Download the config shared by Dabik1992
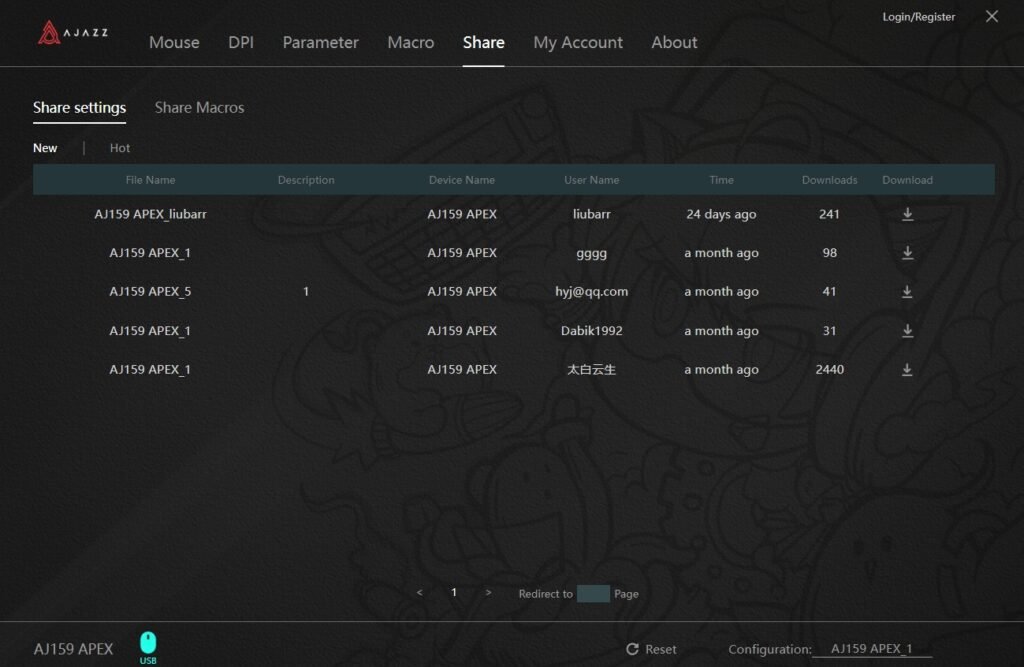 click(x=907, y=331)
